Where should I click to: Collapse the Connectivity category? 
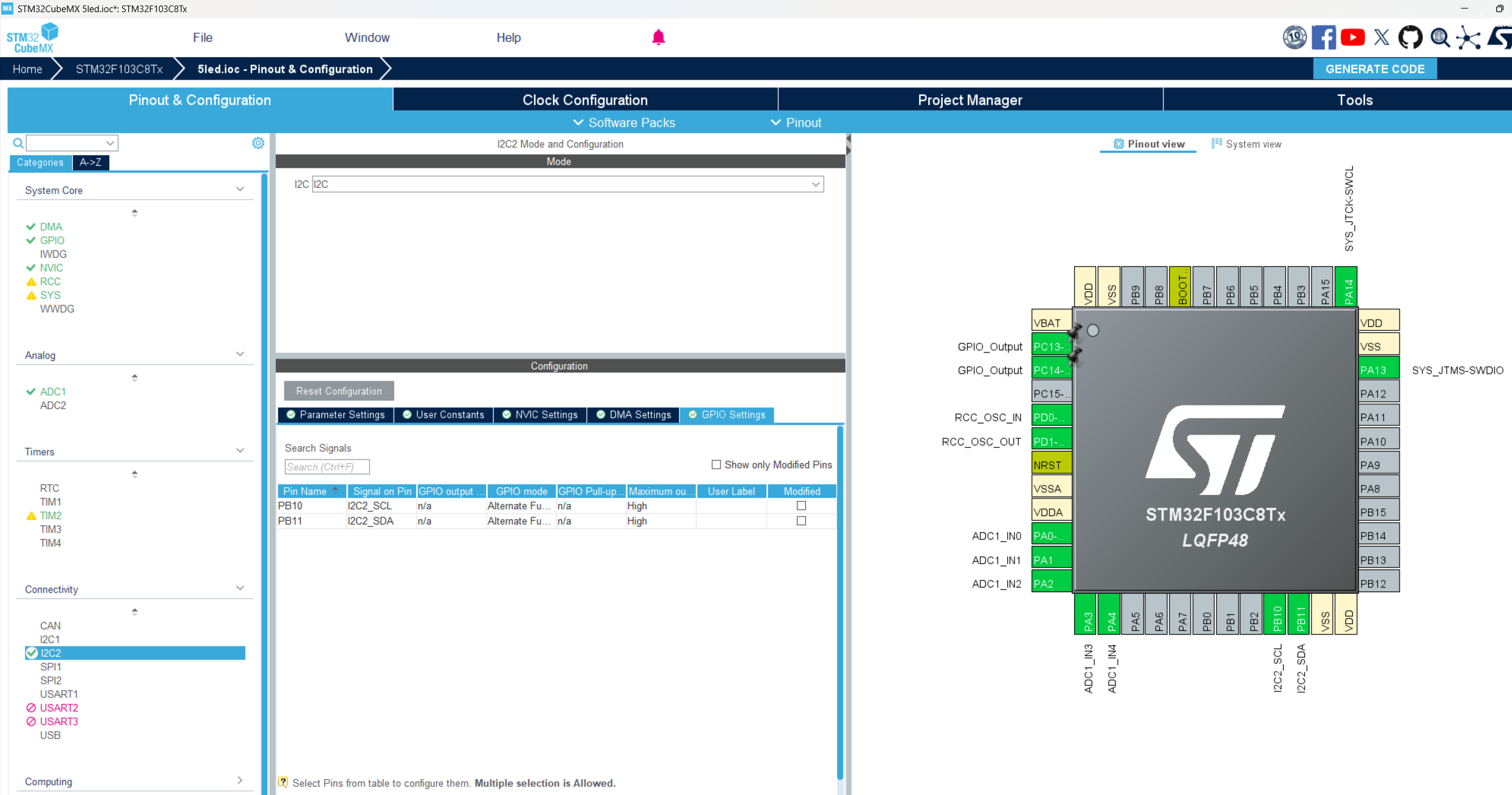[x=240, y=589]
